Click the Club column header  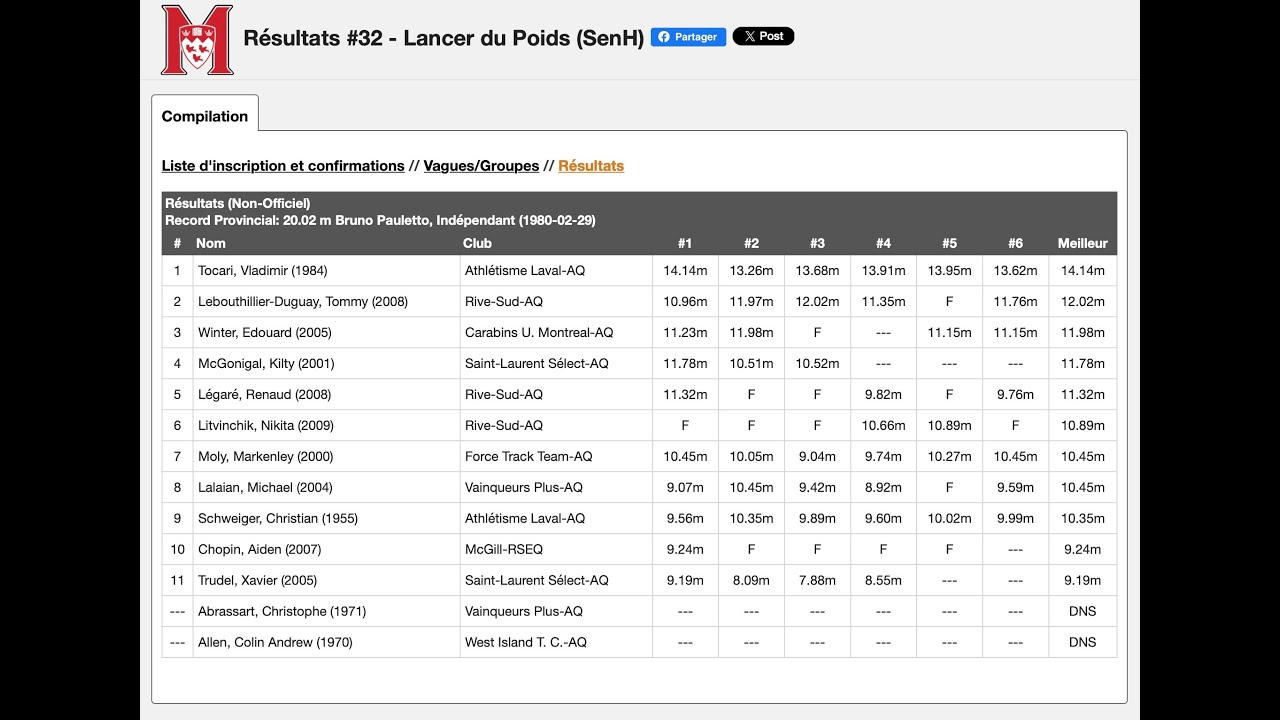[x=477, y=243]
